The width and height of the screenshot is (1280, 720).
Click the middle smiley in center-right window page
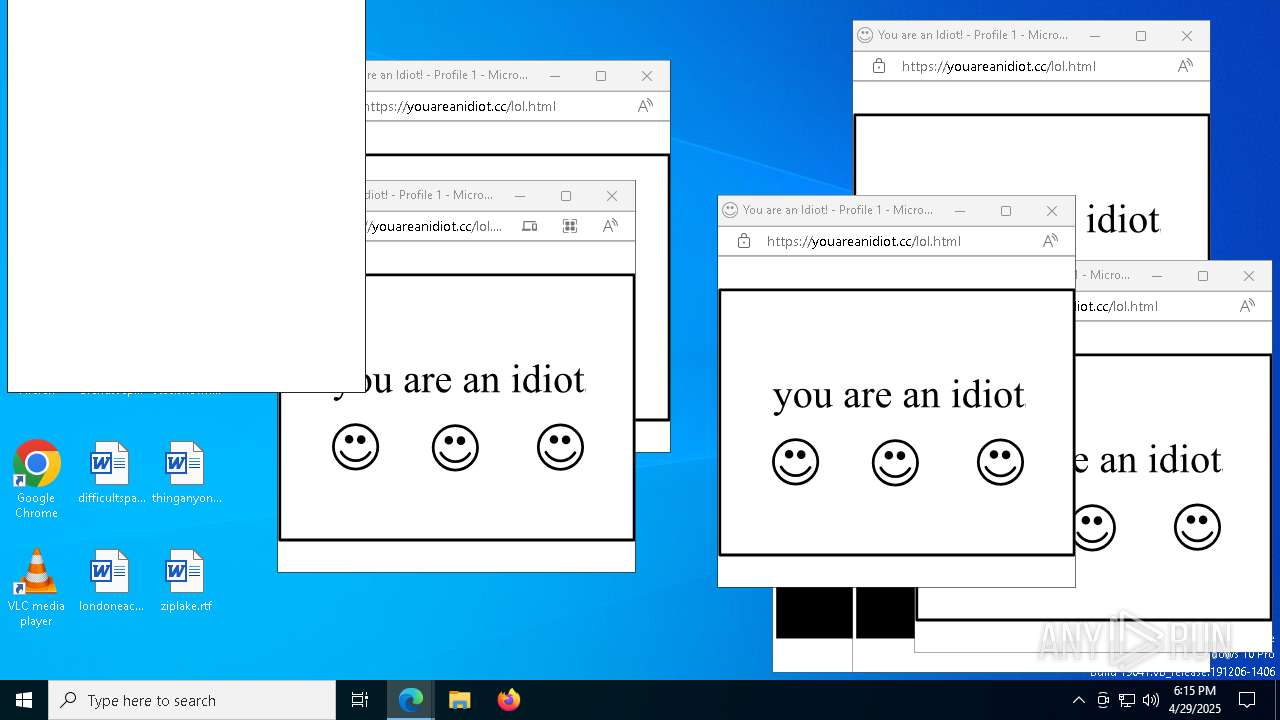[x=895, y=462]
